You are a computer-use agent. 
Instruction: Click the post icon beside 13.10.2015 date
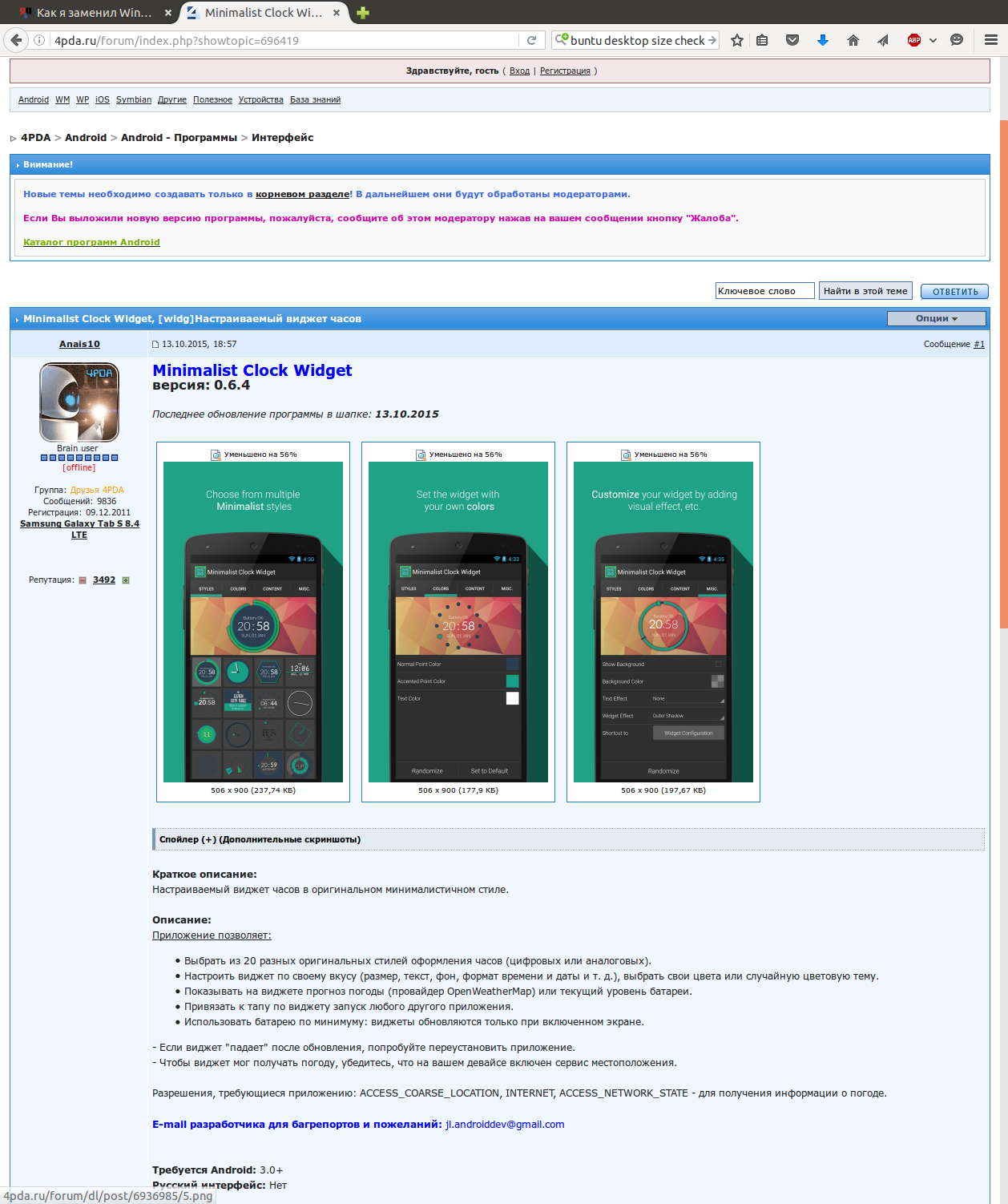[155, 345]
